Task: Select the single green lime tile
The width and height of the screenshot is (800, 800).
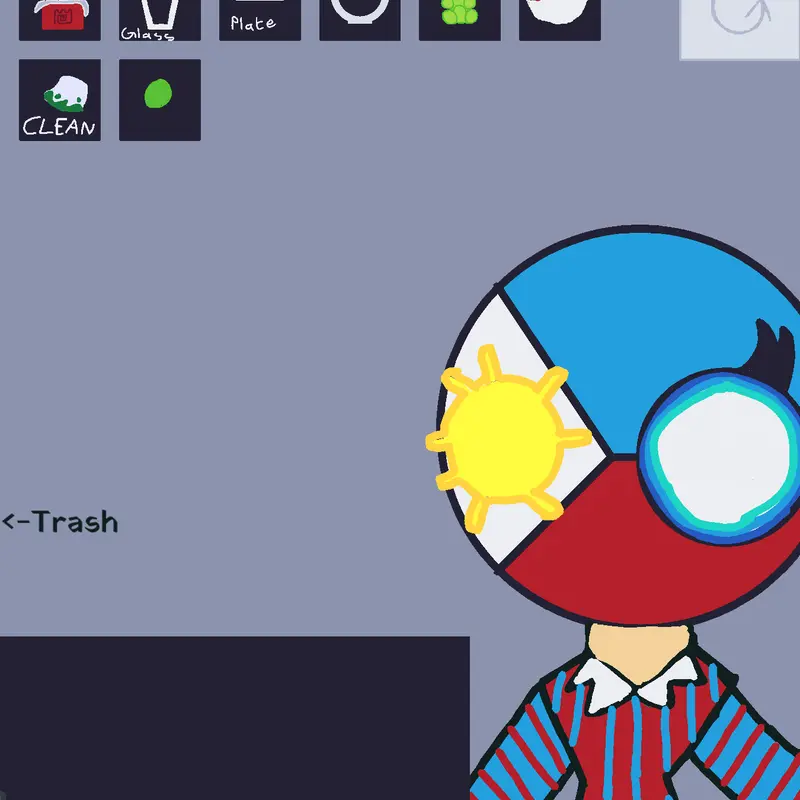Action: (x=160, y=100)
